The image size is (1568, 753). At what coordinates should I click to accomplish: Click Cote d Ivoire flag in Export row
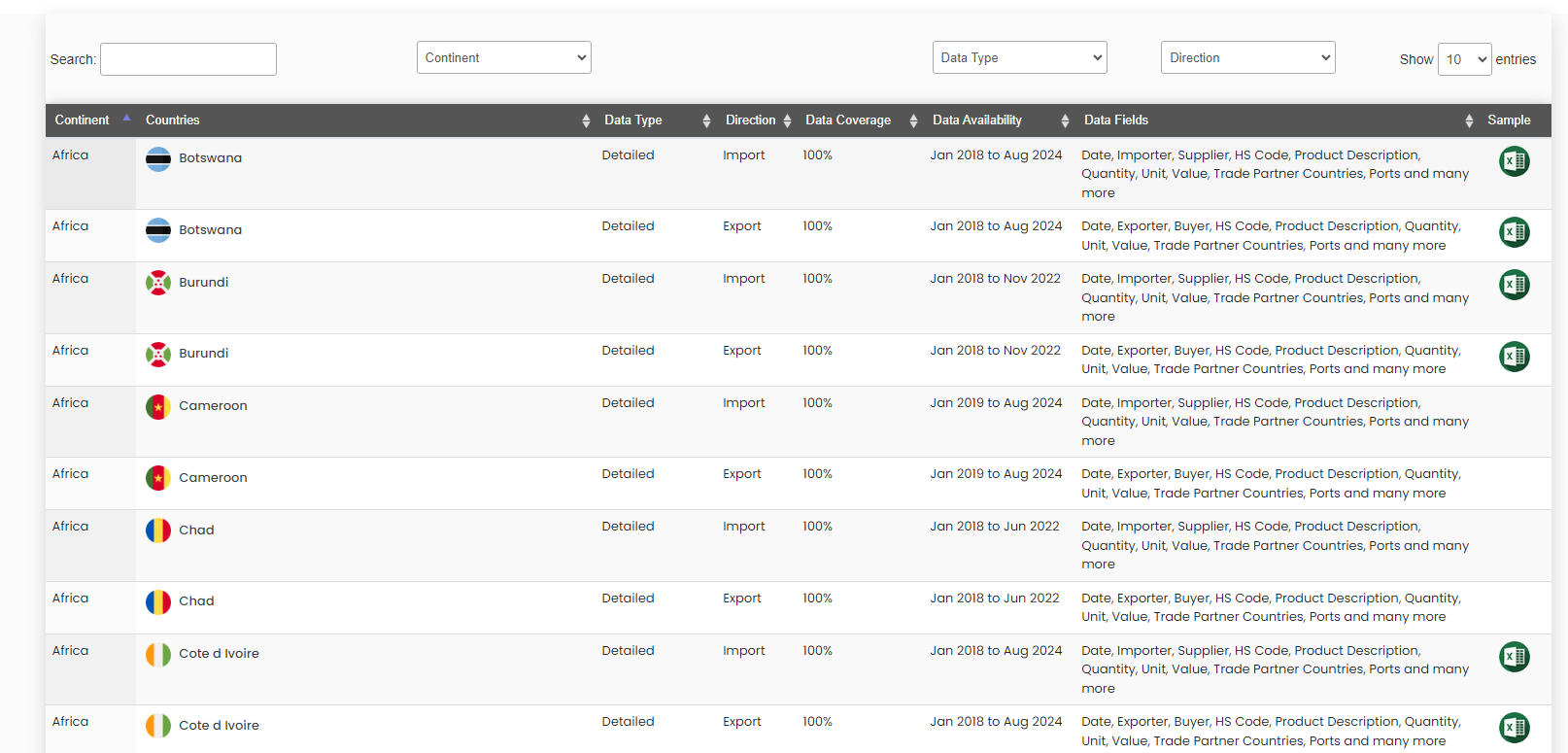pyautogui.click(x=158, y=726)
